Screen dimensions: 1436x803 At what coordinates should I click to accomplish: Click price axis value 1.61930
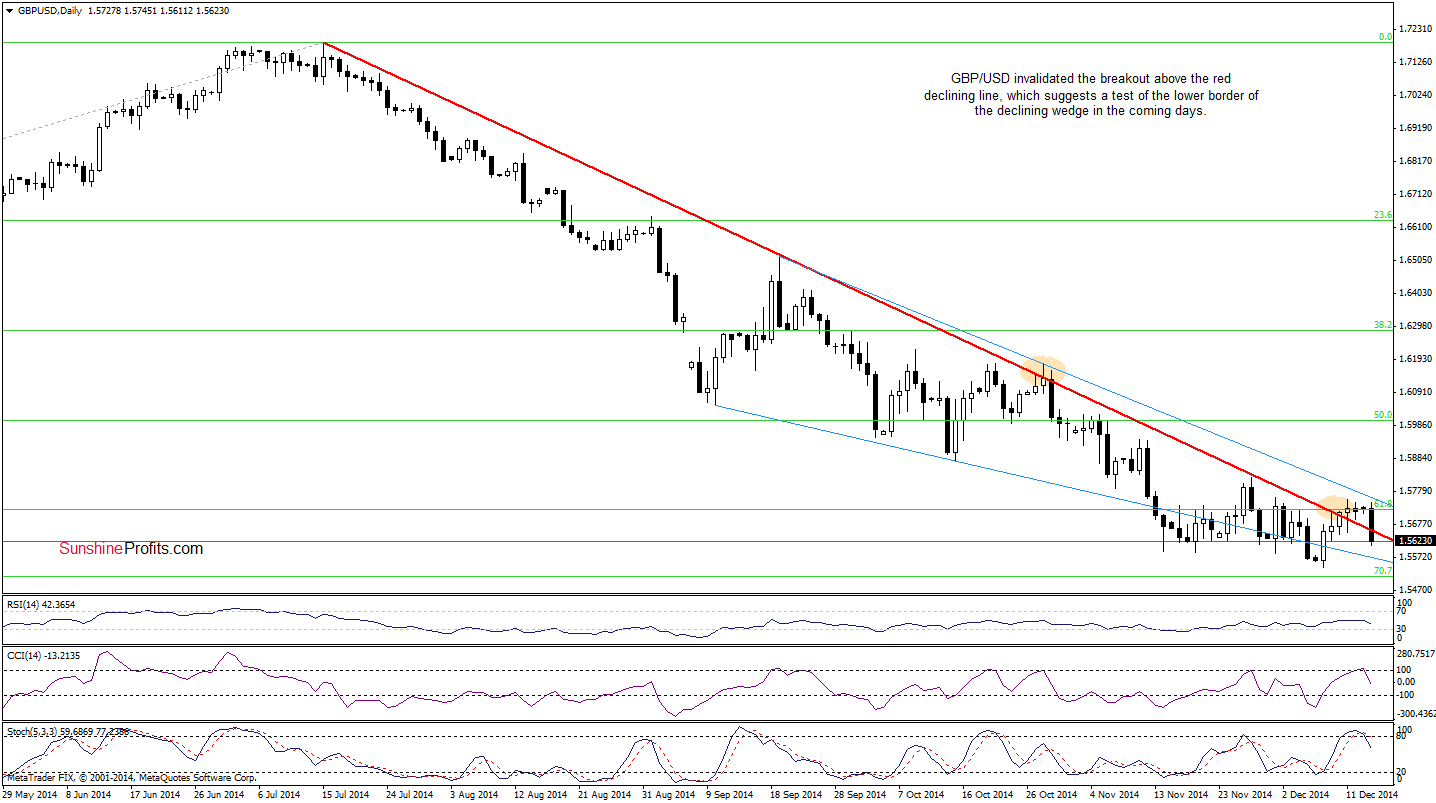[x=1415, y=359]
